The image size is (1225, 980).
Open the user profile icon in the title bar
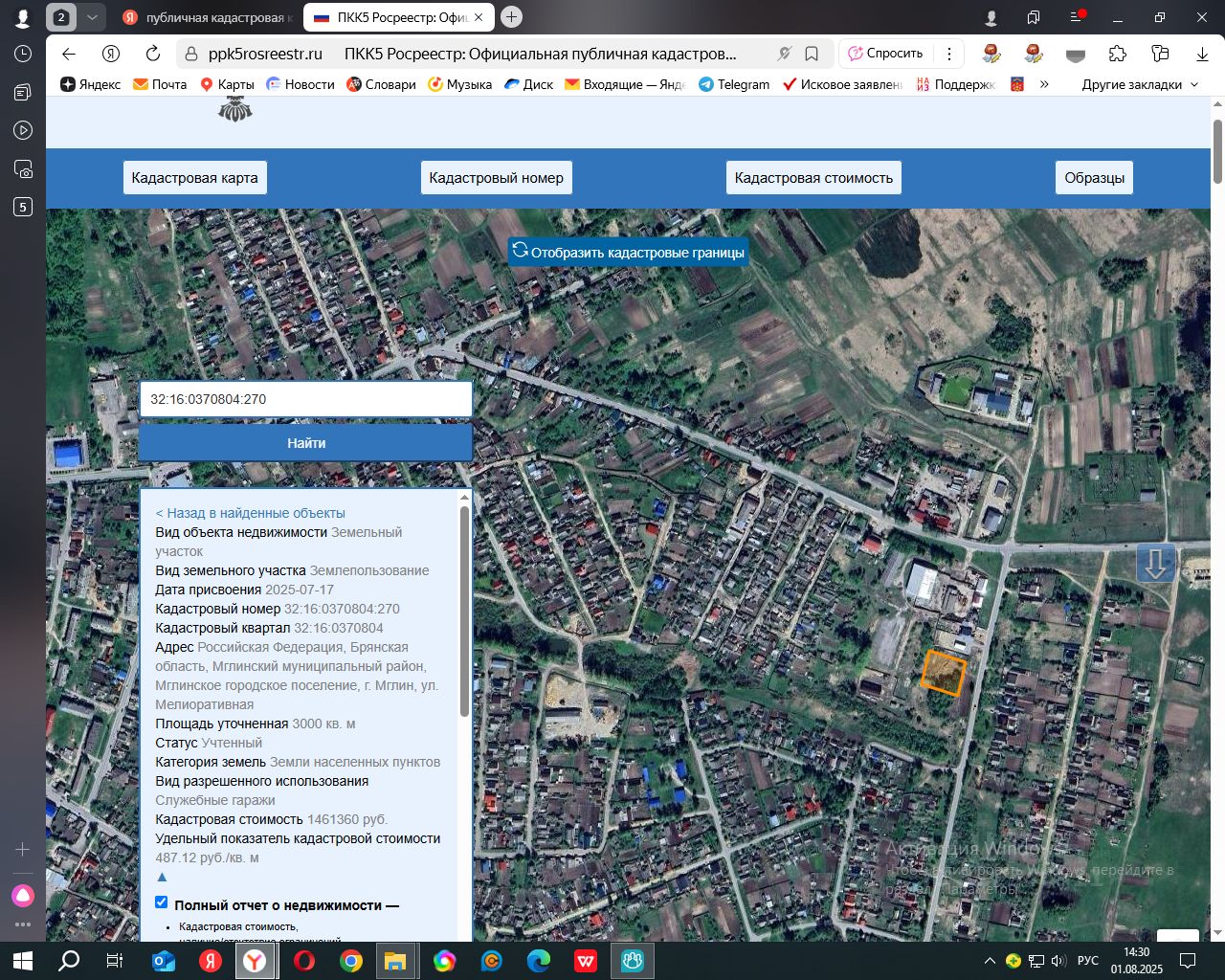(x=991, y=17)
